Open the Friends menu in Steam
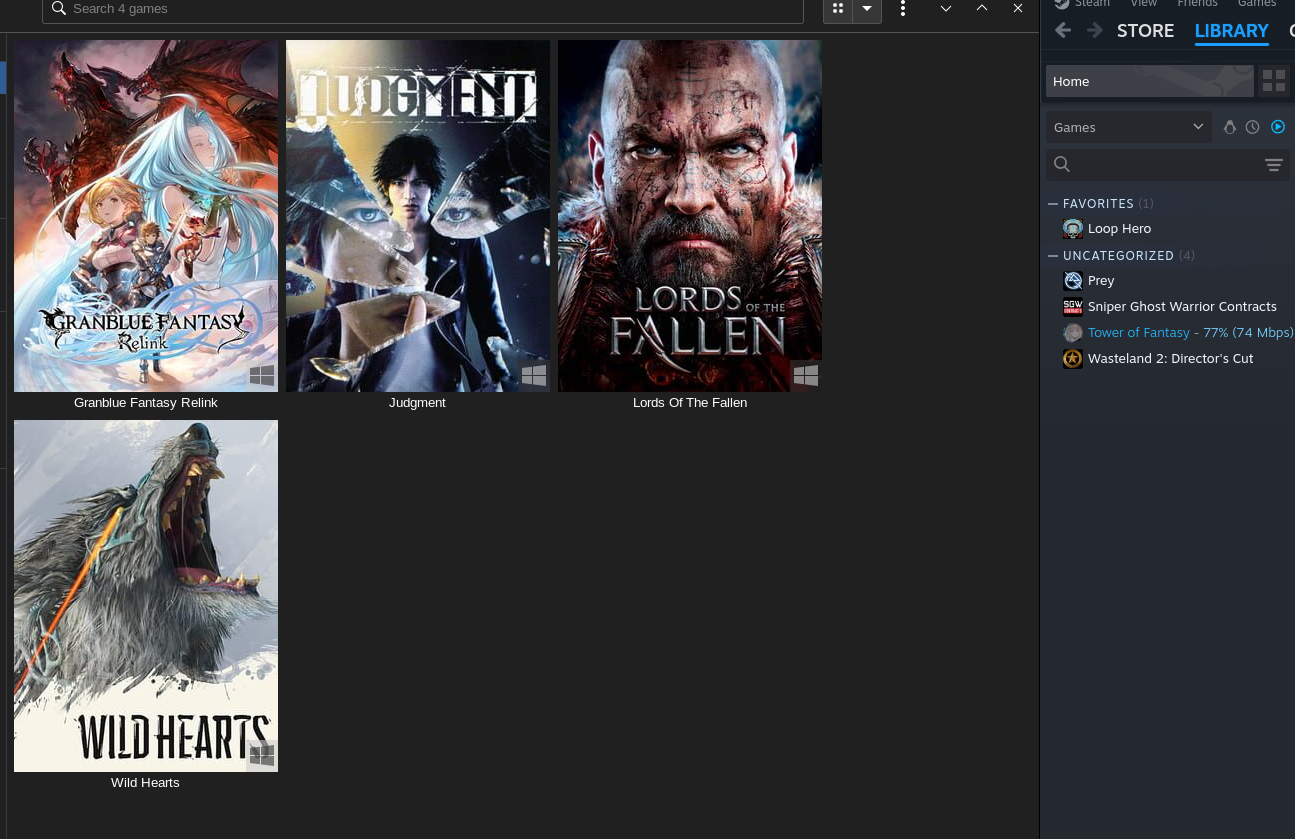 (x=1197, y=4)
